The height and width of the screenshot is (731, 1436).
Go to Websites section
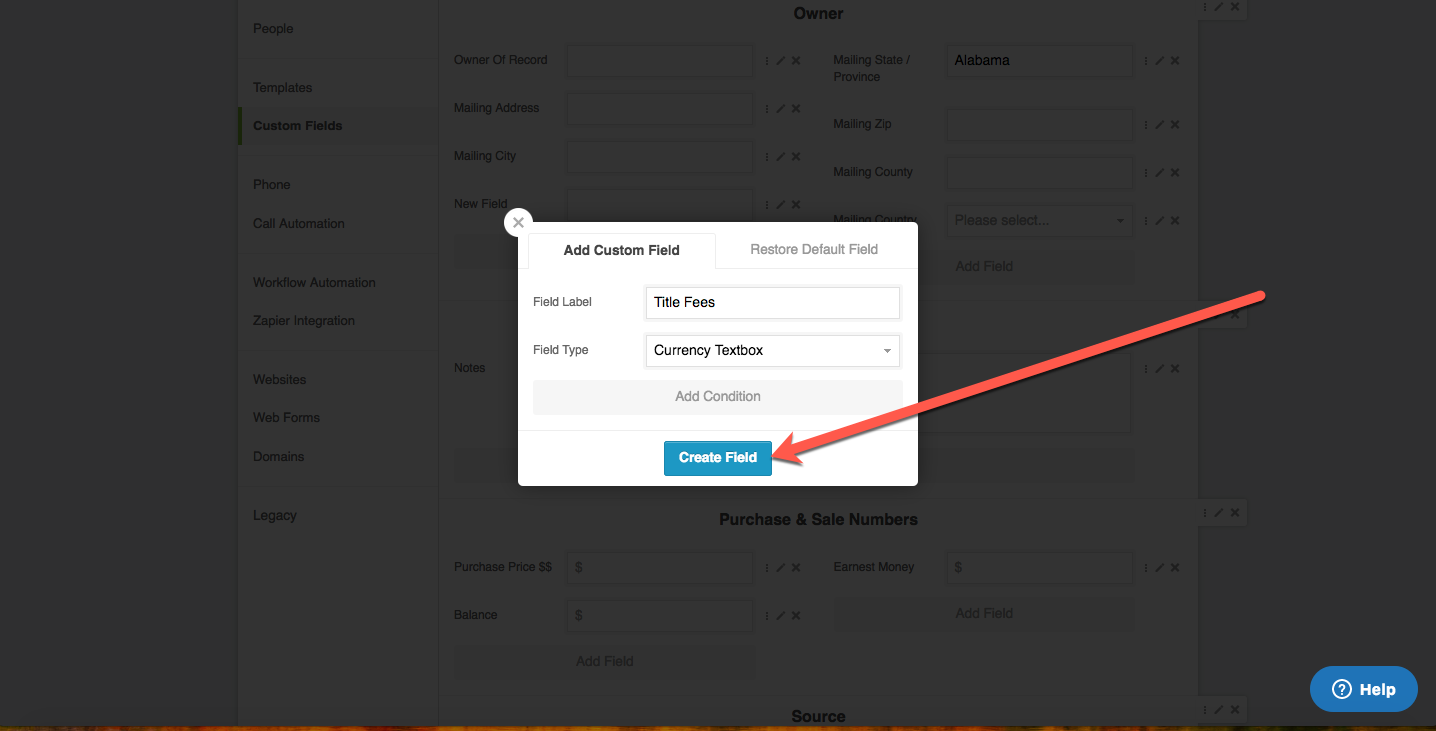tap(279, 380)
